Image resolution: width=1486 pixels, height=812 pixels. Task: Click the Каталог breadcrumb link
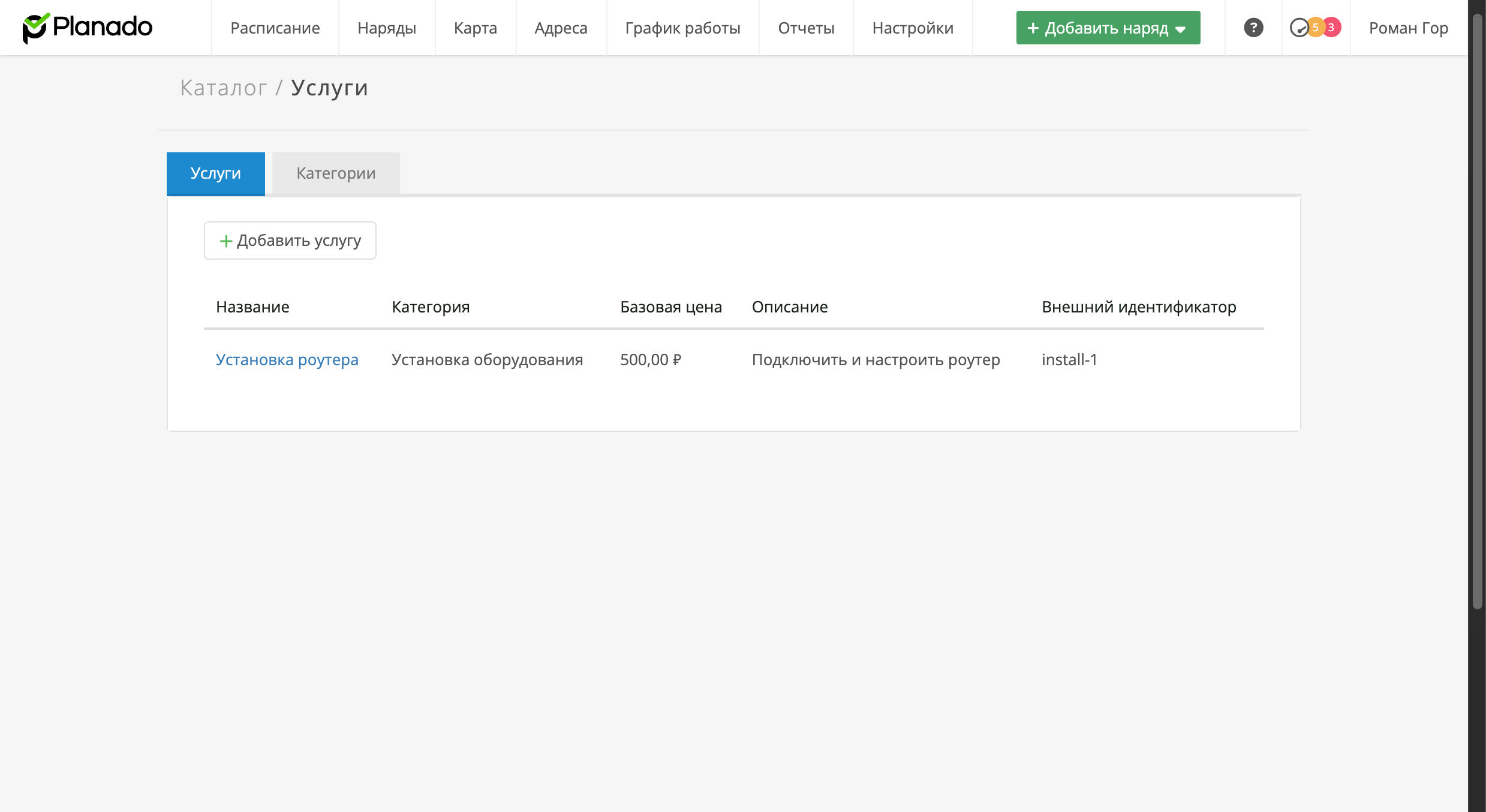pos(224,88)
